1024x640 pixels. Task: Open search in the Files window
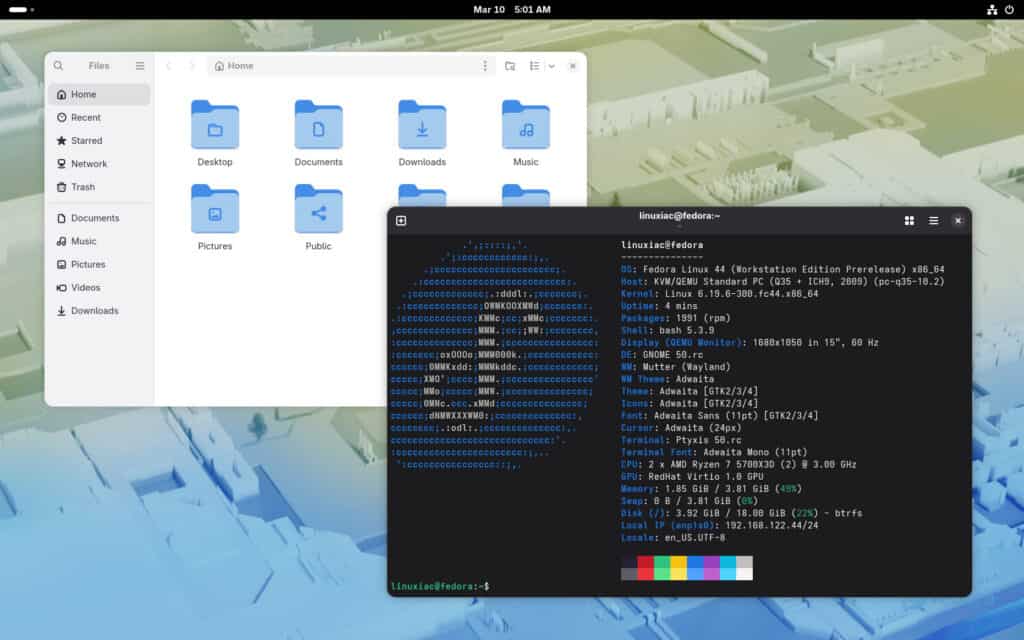[x=58, y=65]
